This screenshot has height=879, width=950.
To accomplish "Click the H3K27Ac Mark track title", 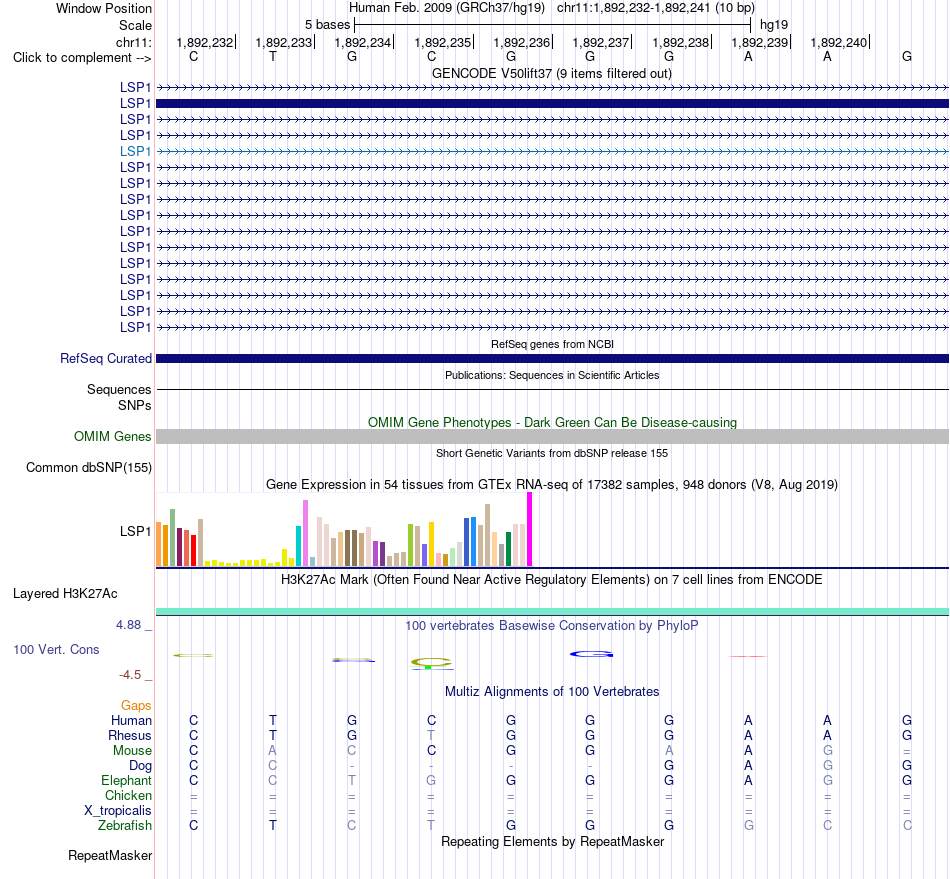I will (552, 579).
